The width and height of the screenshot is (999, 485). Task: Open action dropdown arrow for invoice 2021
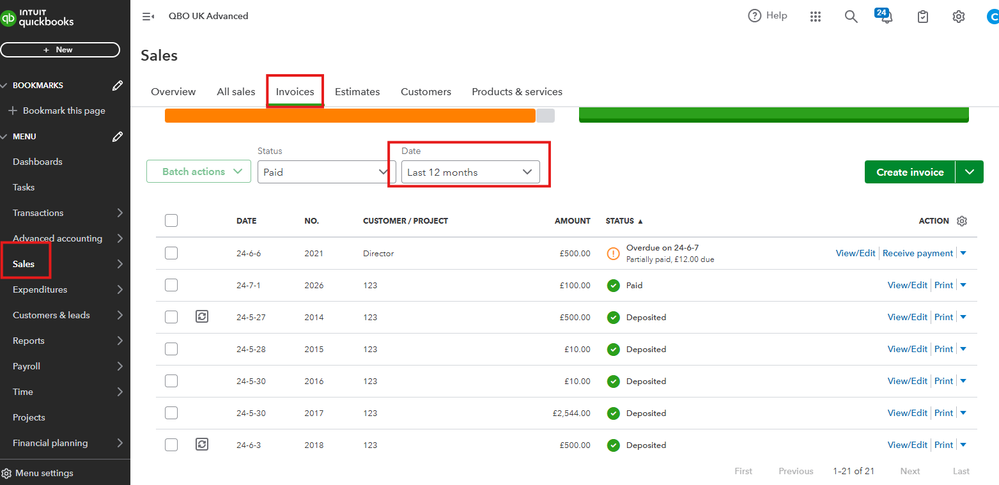963,254
